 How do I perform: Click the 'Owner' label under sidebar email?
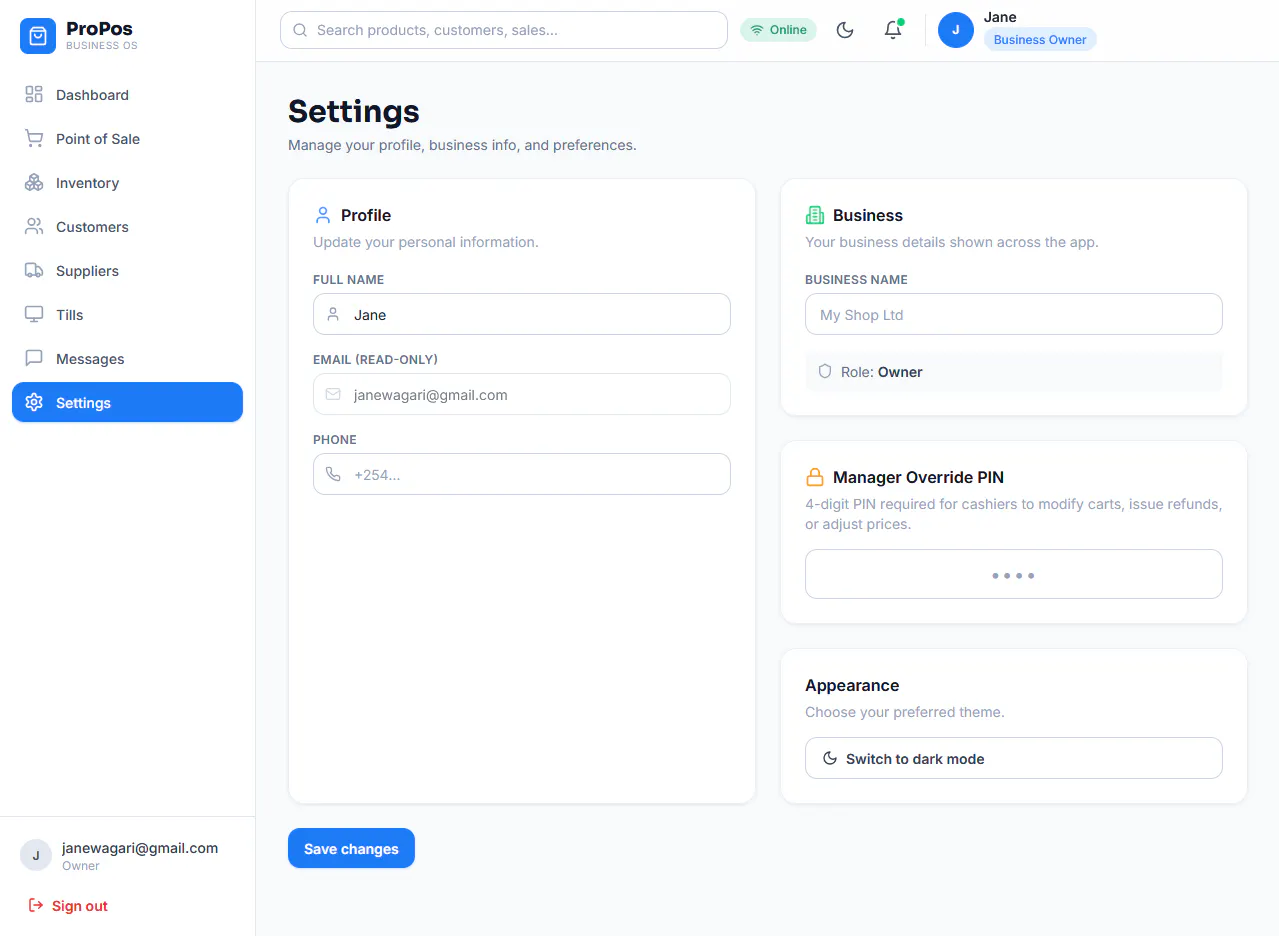click(x=81, y=866)
